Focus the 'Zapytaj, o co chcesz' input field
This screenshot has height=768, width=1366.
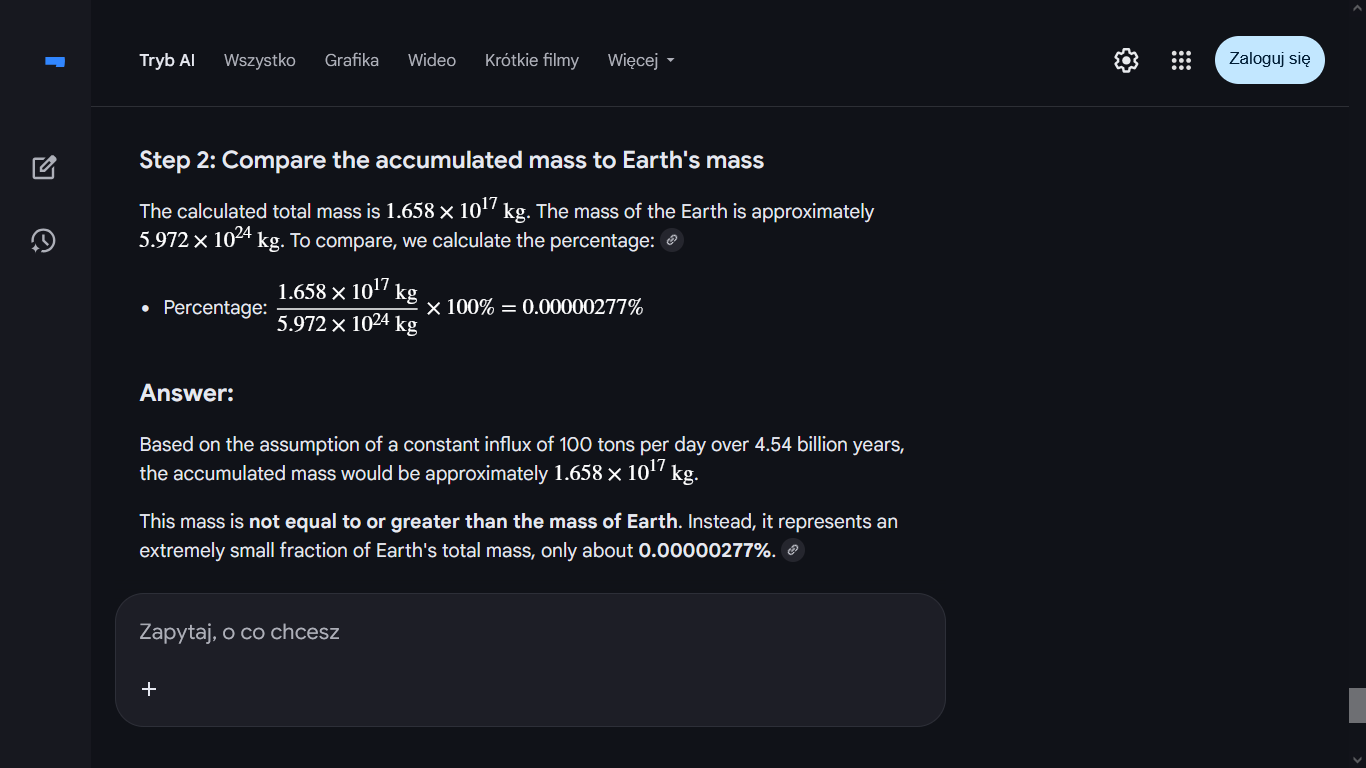[500, 632]
